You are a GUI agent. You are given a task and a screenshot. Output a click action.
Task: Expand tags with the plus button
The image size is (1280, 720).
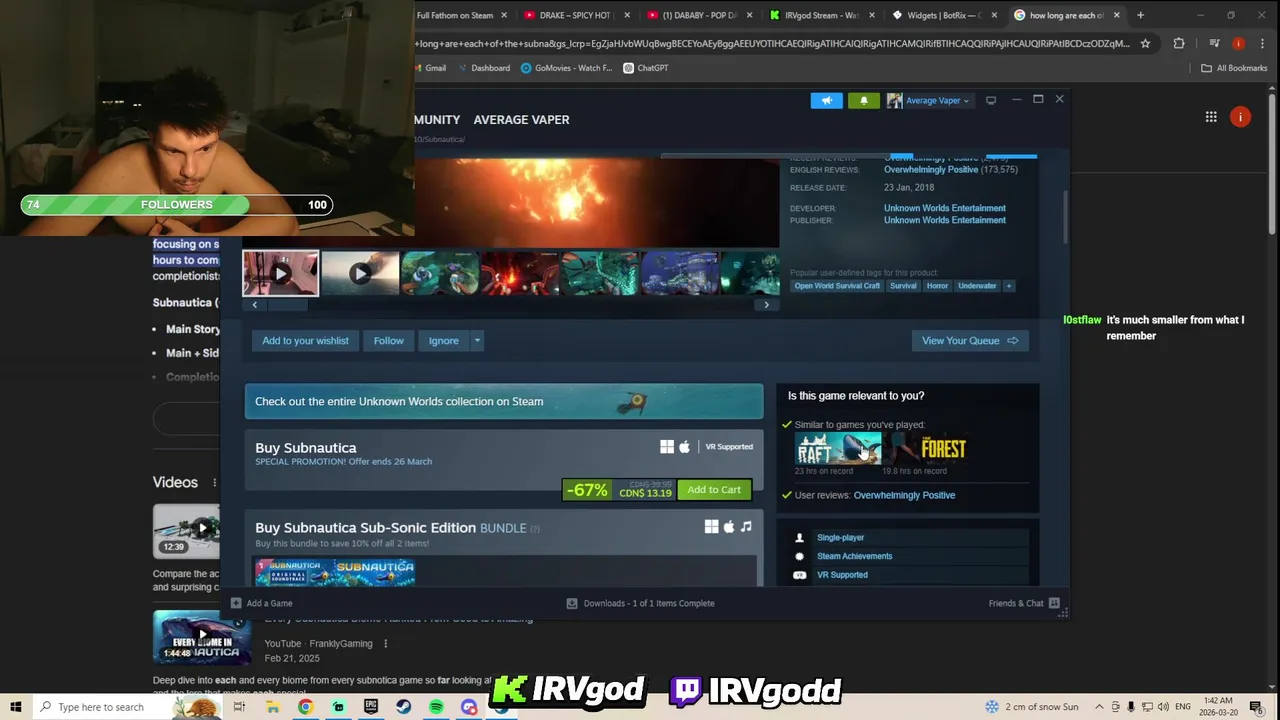click(x=1009, y=286)
